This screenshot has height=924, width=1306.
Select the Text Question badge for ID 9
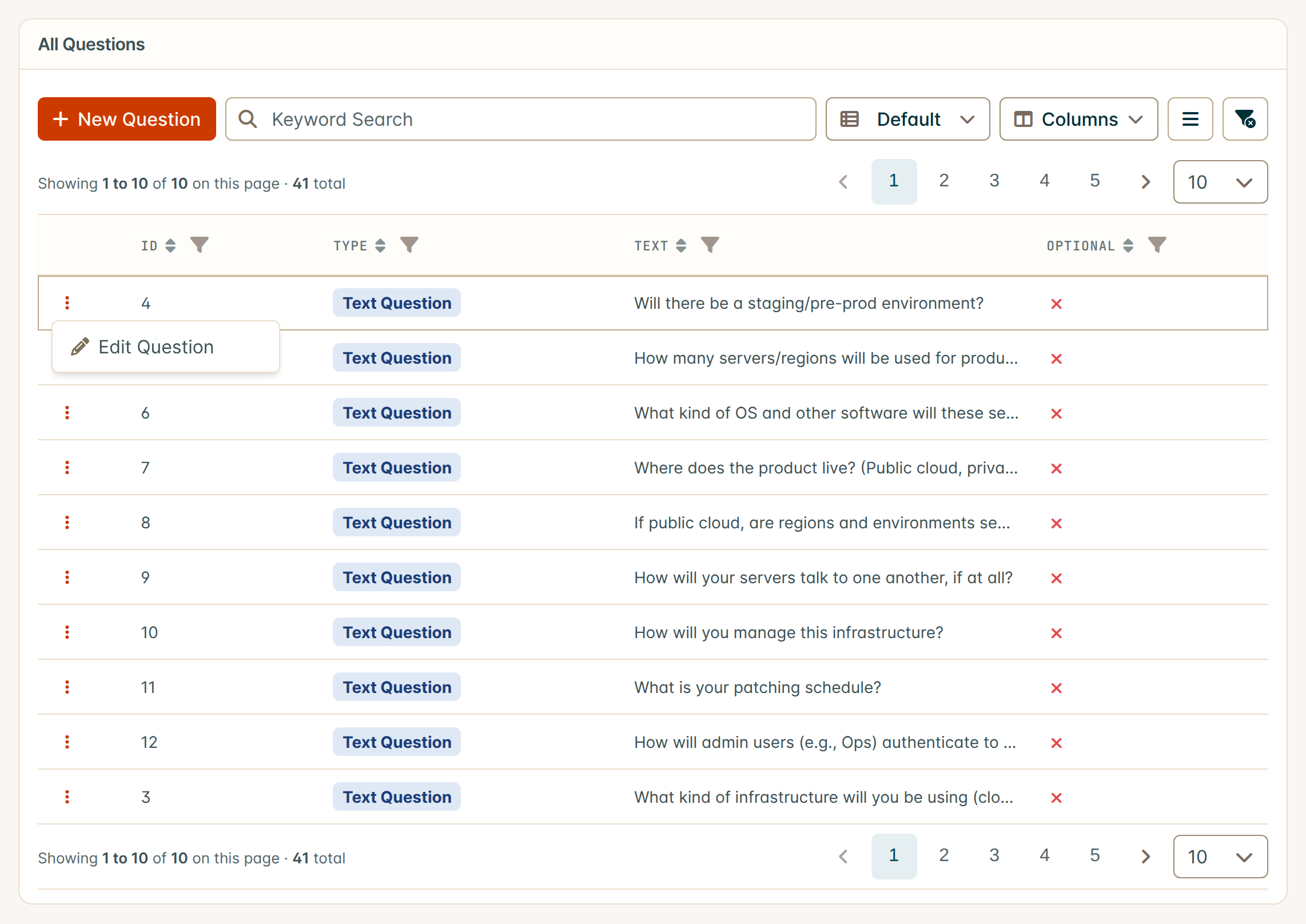tap(397, 577)
